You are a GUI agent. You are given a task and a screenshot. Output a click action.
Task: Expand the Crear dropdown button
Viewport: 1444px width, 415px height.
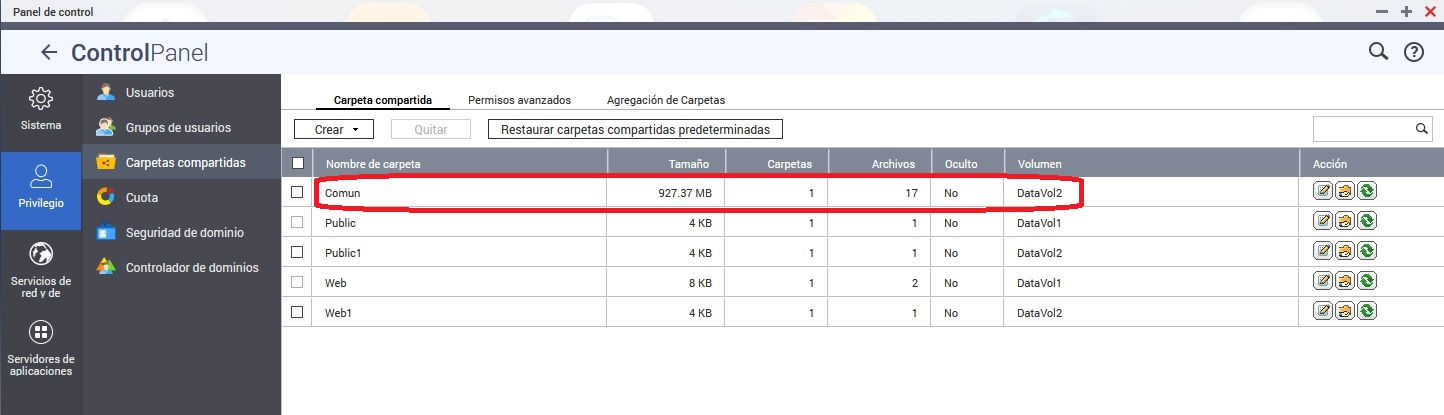coord(333,130)
